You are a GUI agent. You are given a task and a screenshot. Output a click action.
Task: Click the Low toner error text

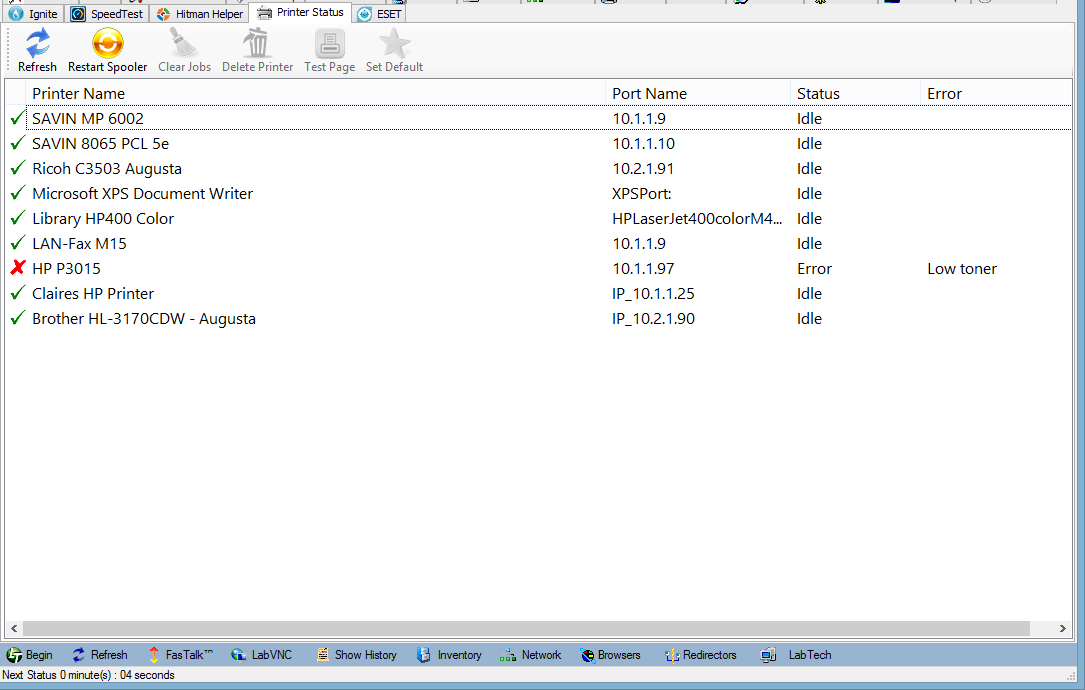tap(962, 269)
